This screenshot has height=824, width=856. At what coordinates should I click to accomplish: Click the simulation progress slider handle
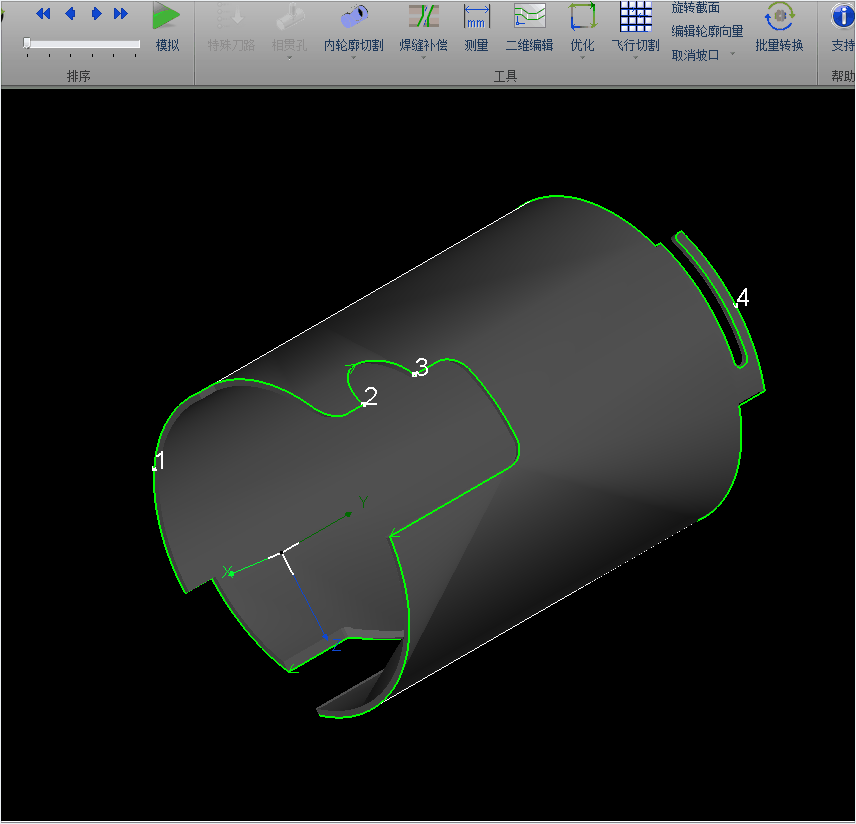coord(27,43)
